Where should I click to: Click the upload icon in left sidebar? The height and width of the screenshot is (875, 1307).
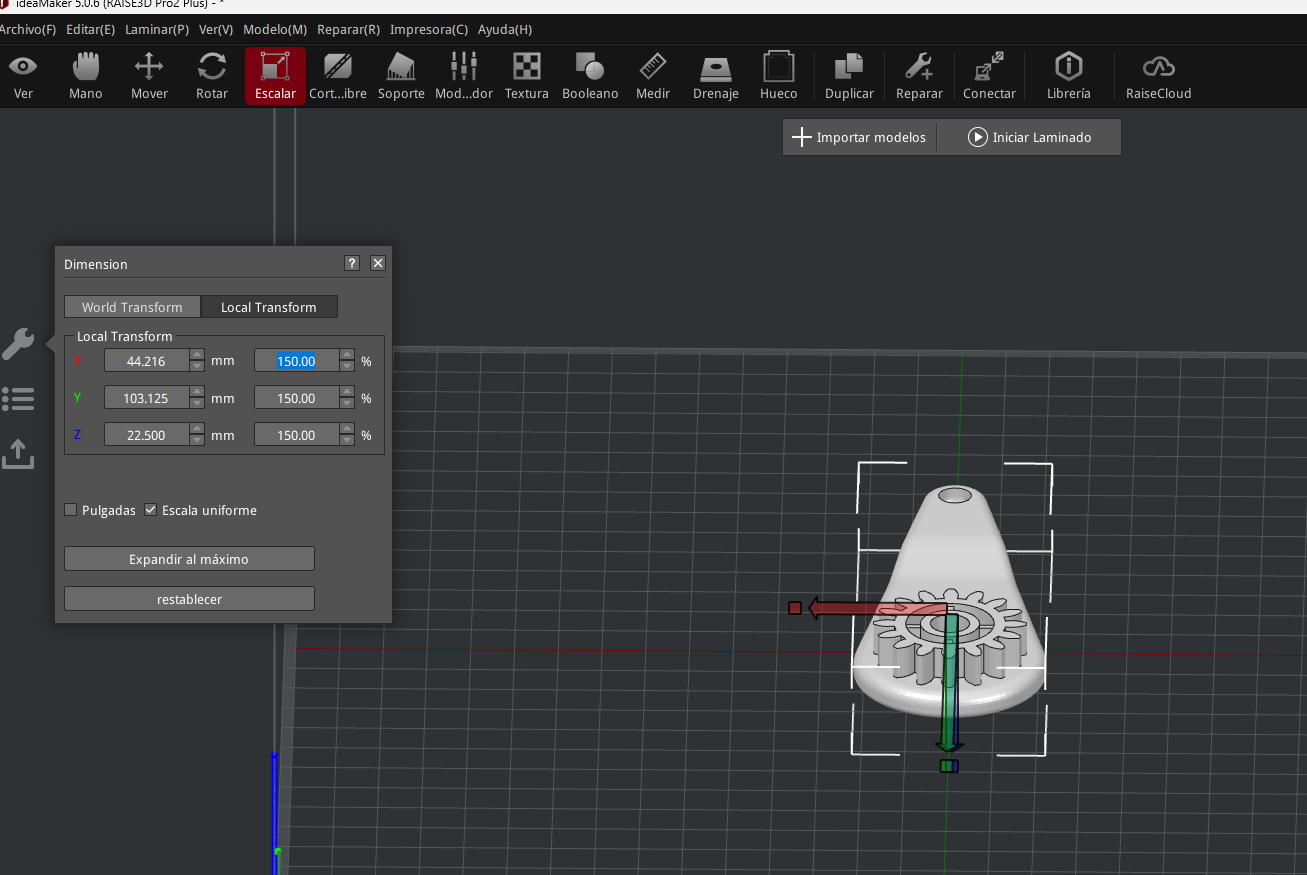18,453
